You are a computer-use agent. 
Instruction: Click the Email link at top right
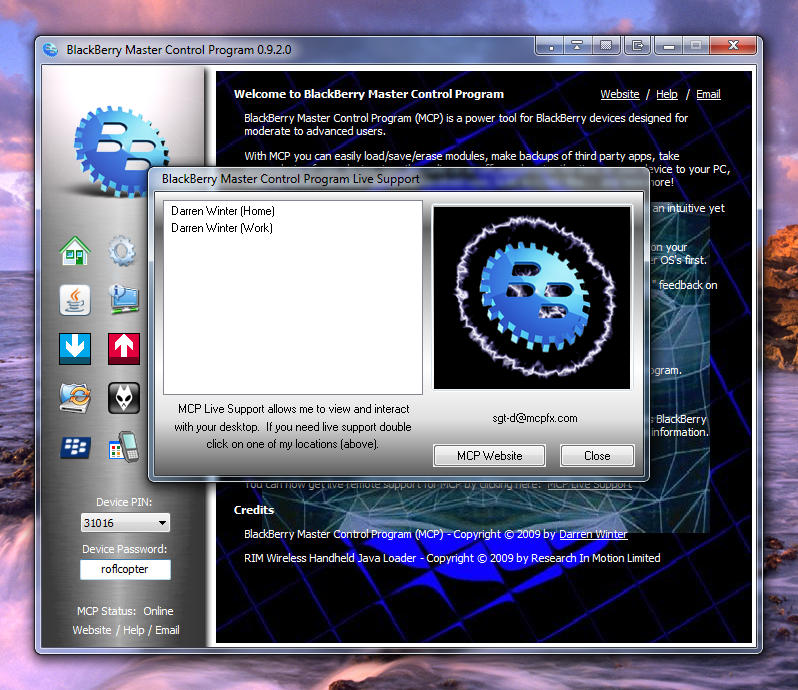pos(708,94)
